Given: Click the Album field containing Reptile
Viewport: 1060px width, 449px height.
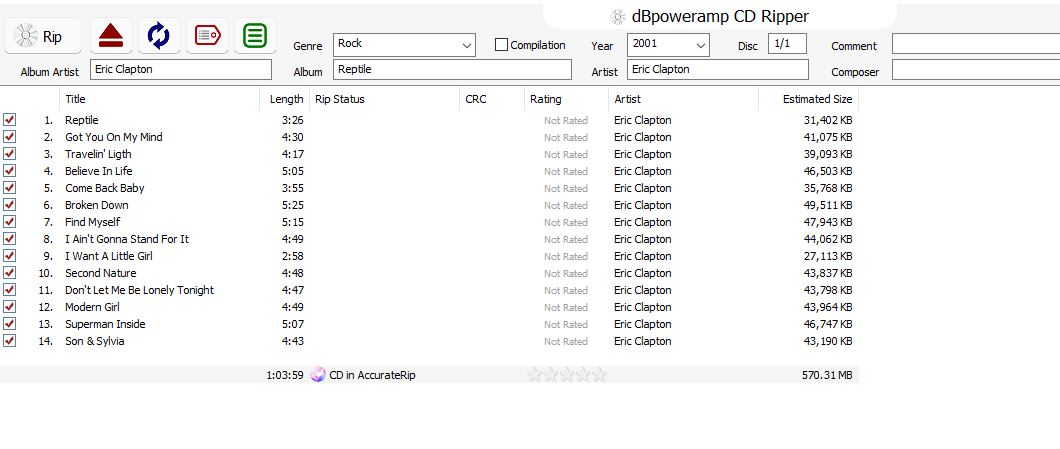Looking at the screenshot, I should click(452, 70).
